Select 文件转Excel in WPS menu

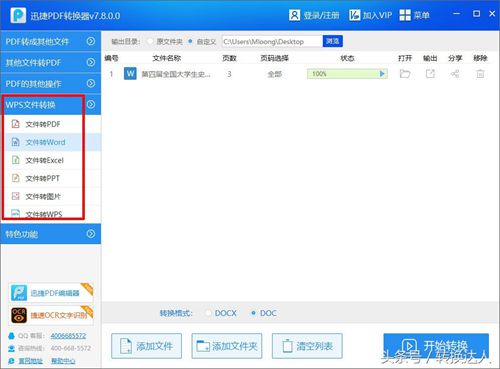(x=44, y=160)
